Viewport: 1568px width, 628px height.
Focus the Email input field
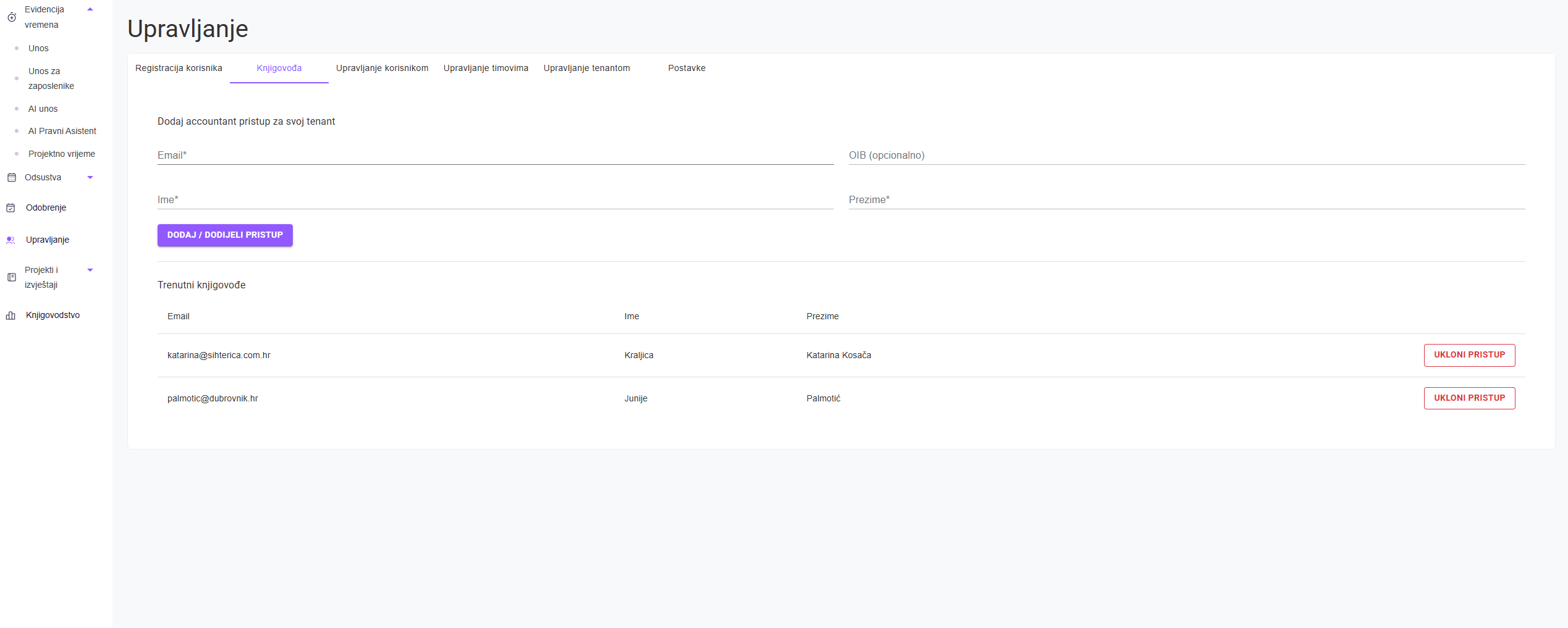tap(495, 156)
